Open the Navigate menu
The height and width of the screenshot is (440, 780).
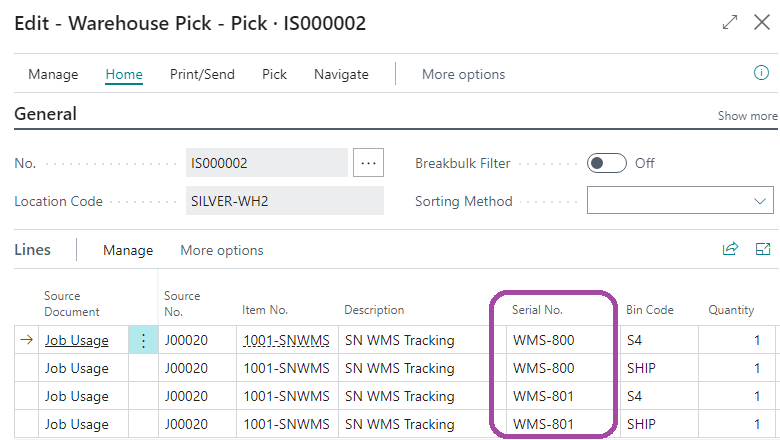coord(341,74)
